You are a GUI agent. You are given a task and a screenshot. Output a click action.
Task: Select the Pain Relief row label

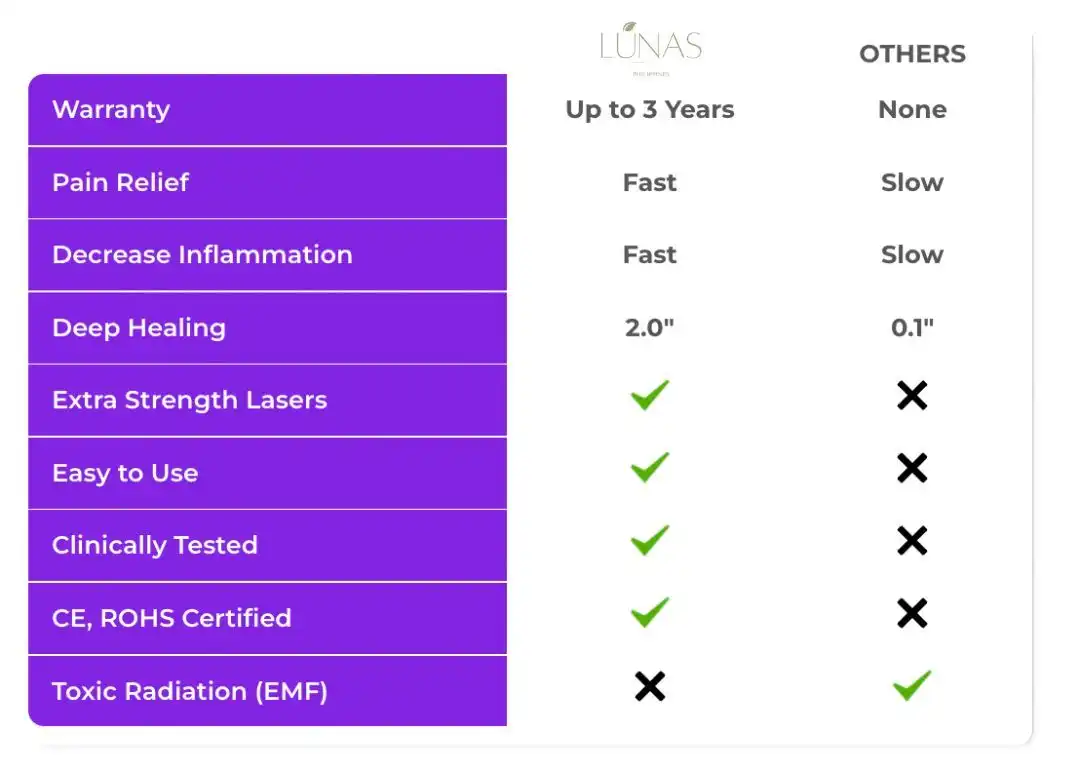click(x=121, y=183)
